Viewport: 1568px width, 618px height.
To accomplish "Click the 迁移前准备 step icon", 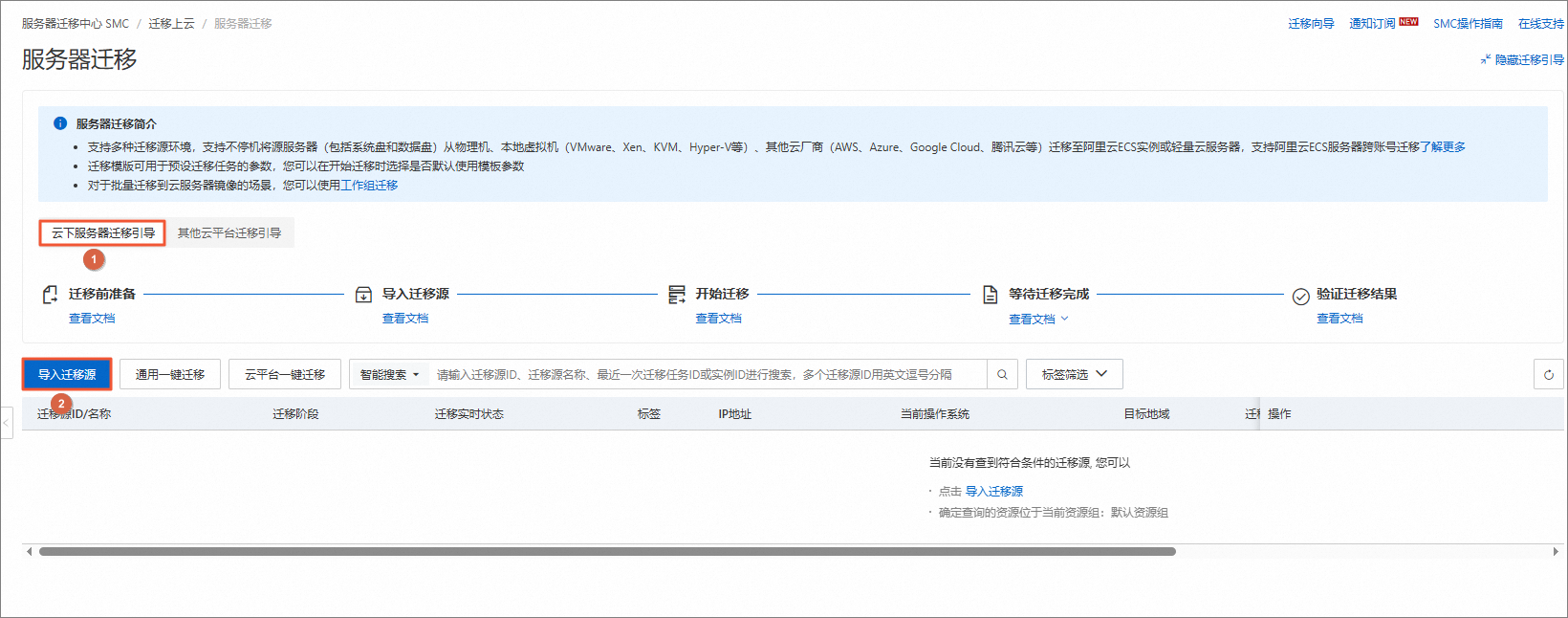I will [x=50, y=295].
